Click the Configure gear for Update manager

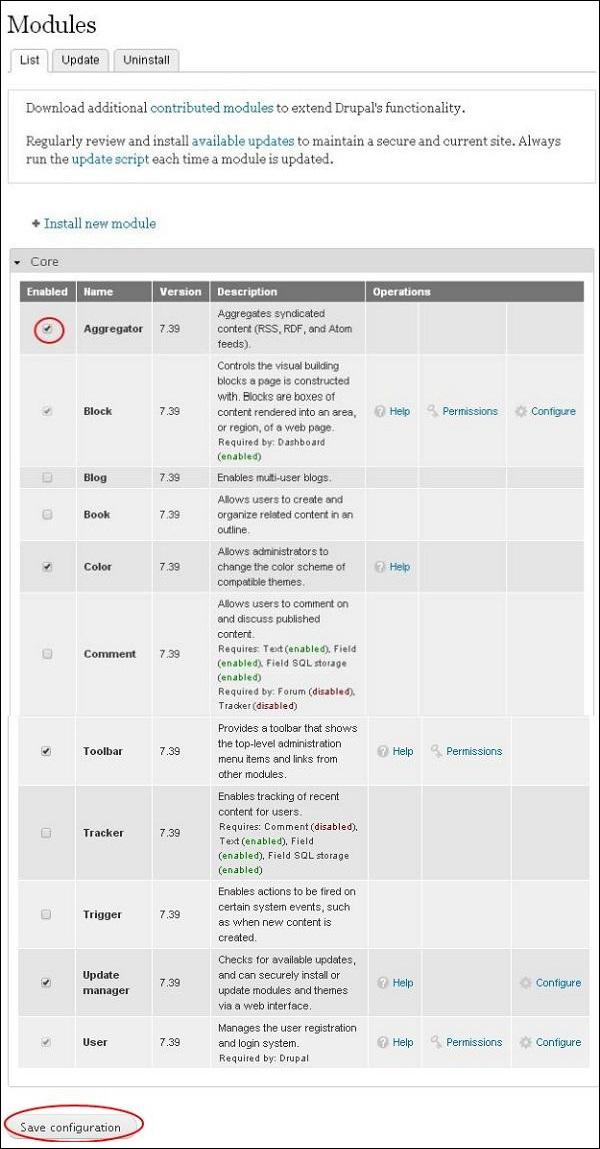click(549, 983)
